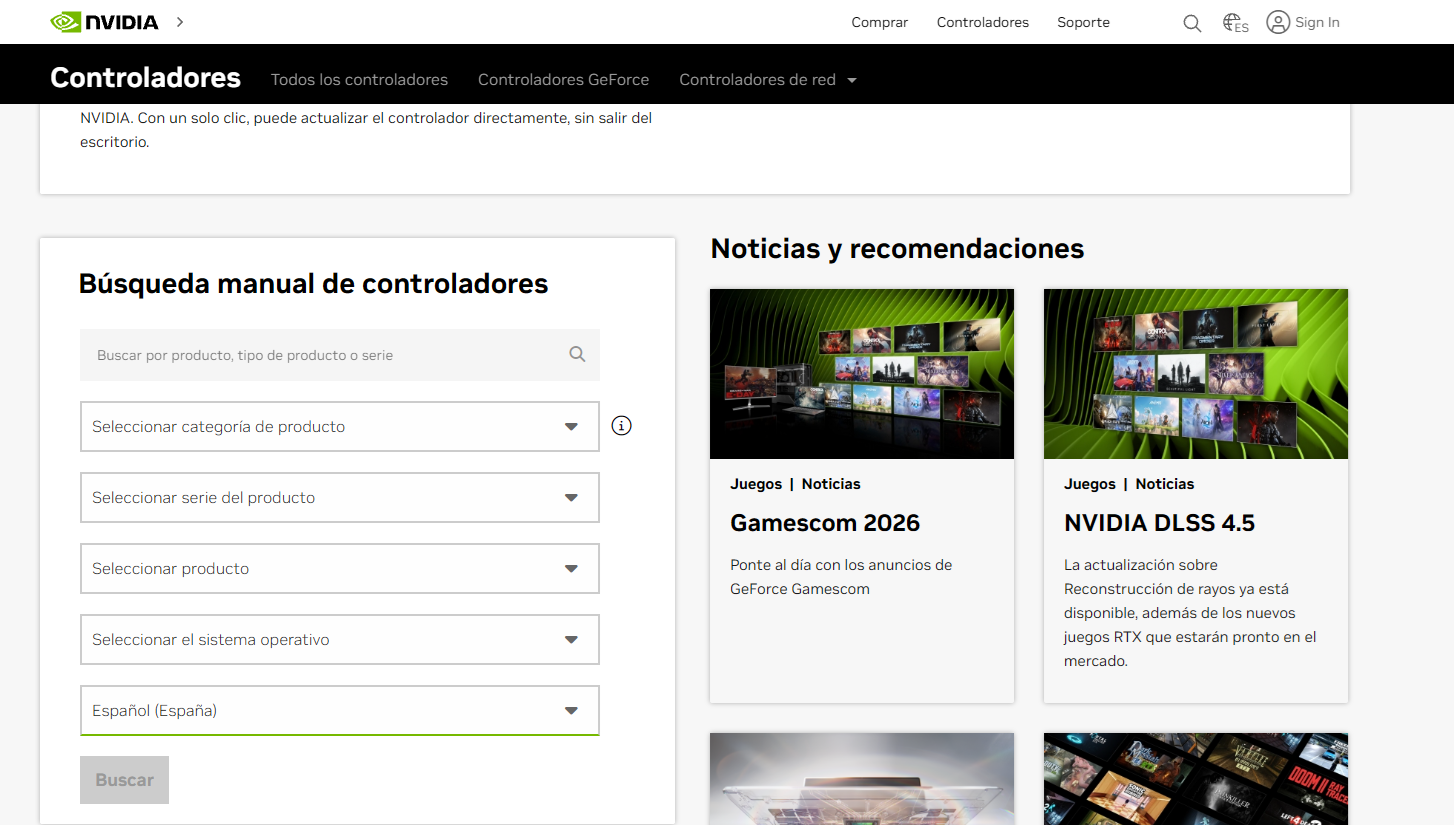Open the Controladores top menu item
This screenshot has height=825, width=1454.
click(x=983, y=22)
